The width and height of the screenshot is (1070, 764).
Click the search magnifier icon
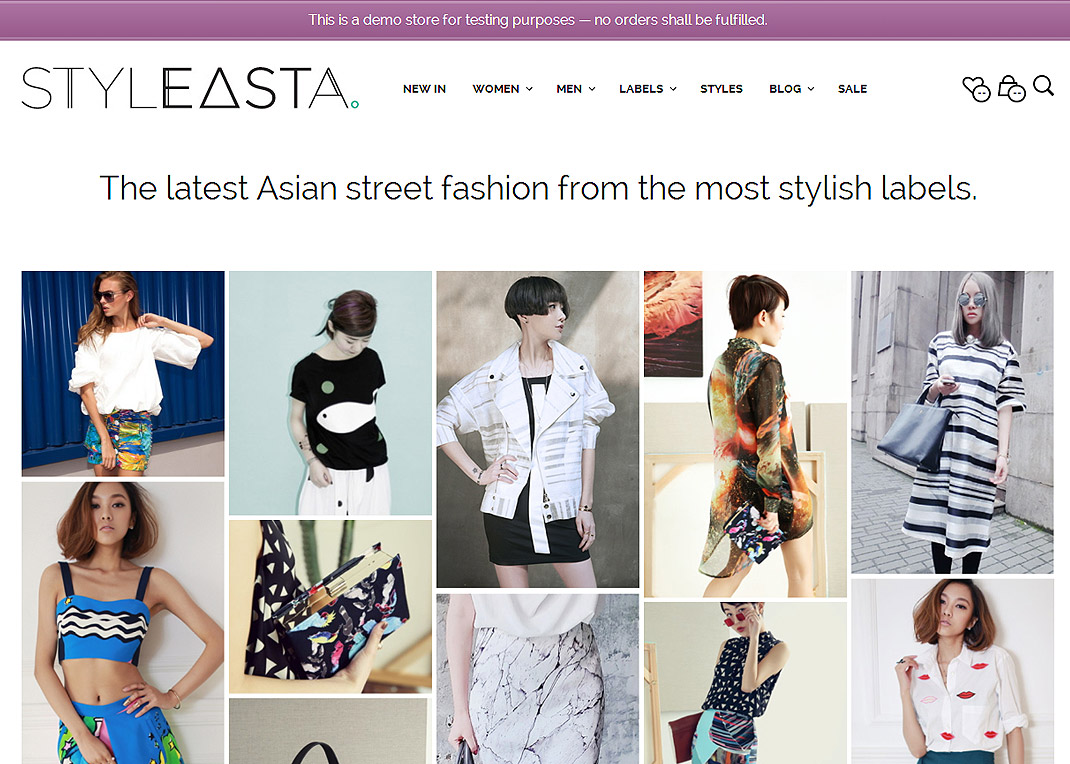1043,86
